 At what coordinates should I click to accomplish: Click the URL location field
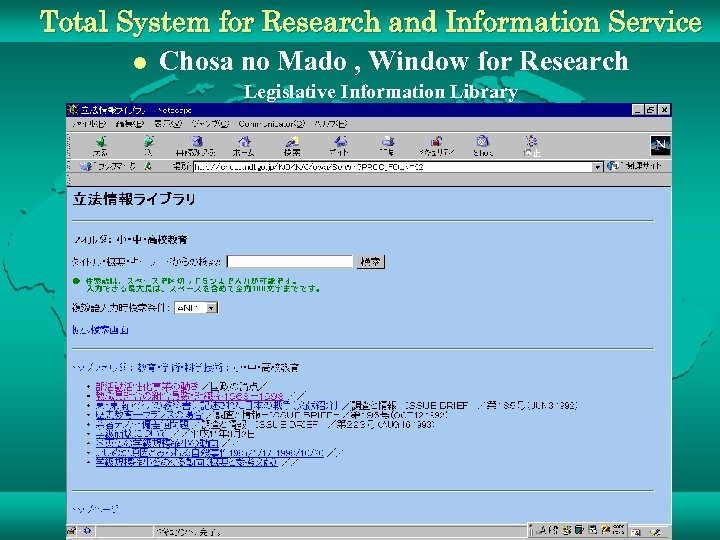coord(393,167)
